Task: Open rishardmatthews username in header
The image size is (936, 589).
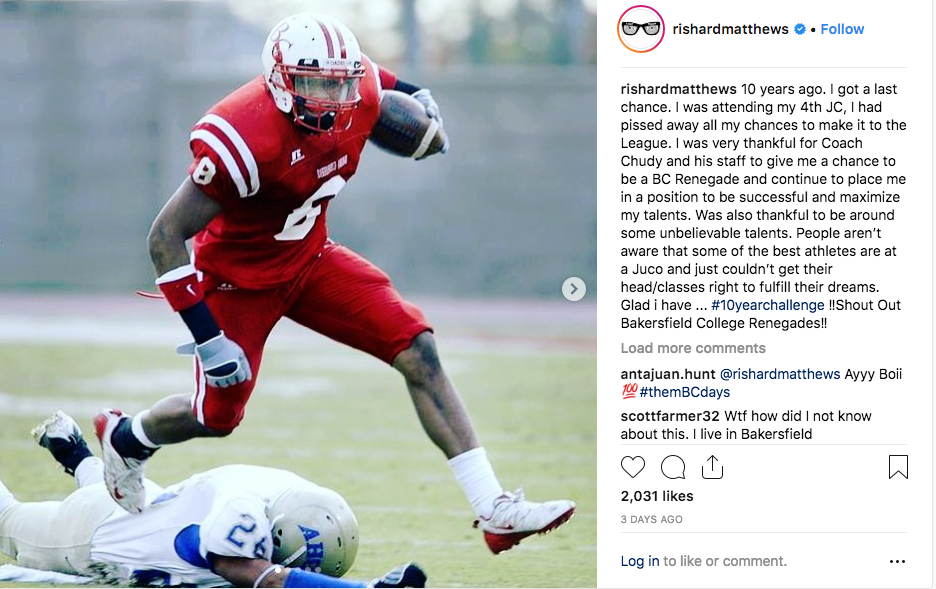Action: pos(730,29)
